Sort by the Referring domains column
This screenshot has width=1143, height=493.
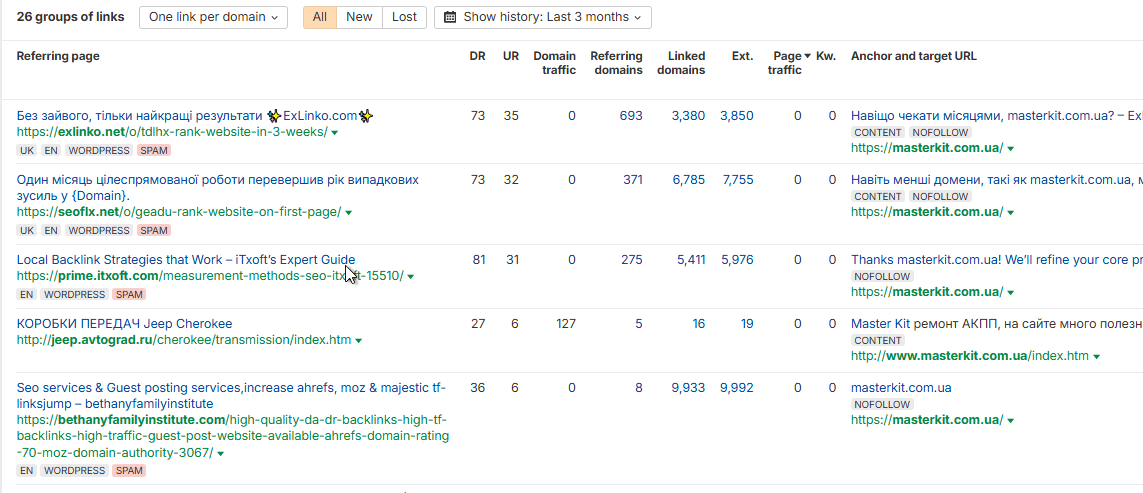pyautogui.click(x=616, y=63)
